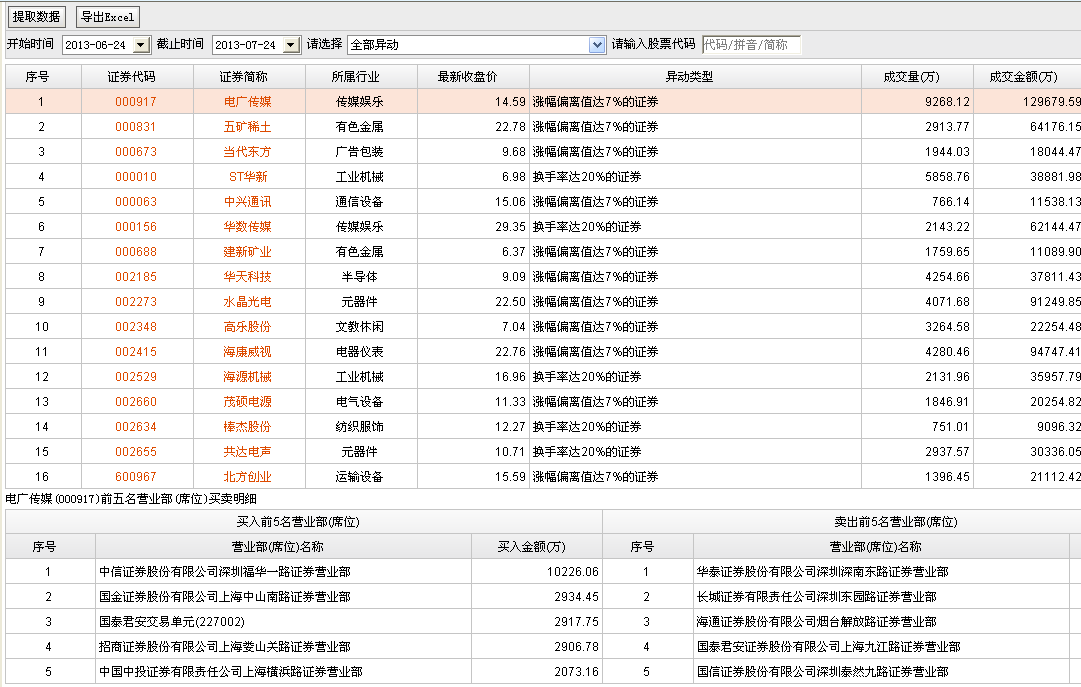The height and width of the screenshot is (687, 1081).
Task: Click the 茂硕电源 stock name
Action: pyautogui.click(x=247, y=402)
